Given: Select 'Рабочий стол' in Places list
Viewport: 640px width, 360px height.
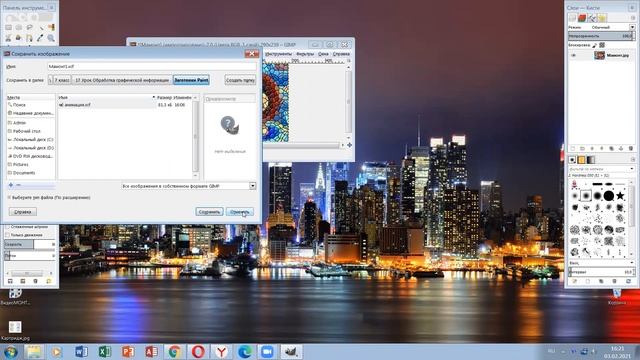Looking at the screenshot, I should click(x=31, y=131).
